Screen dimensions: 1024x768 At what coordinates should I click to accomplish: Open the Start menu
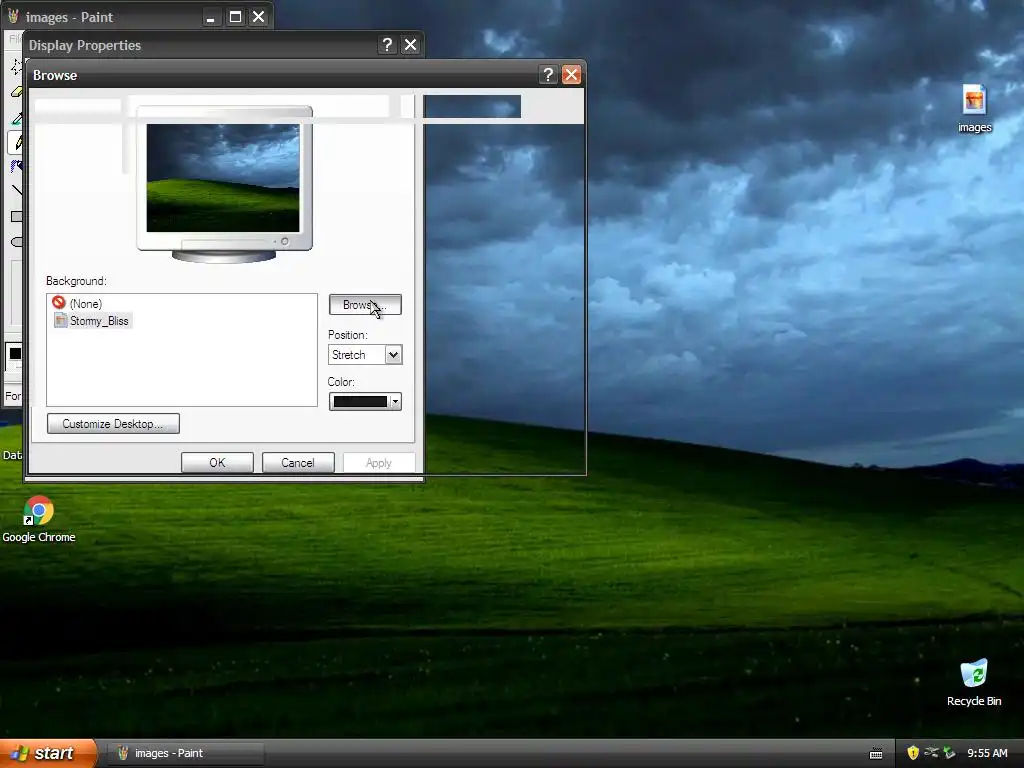pyautogui.click(x=47, y=753)
